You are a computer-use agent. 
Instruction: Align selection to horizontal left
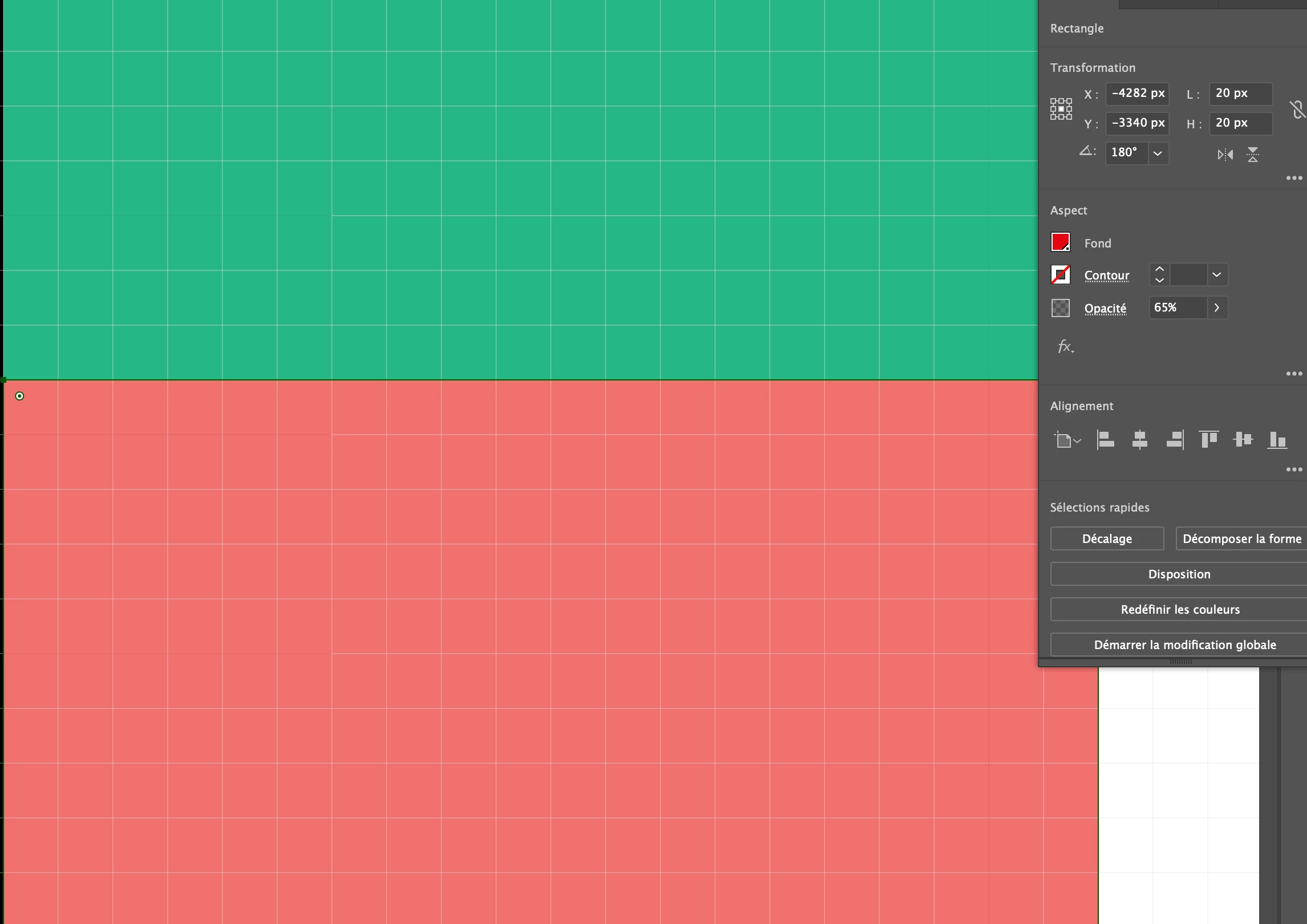(1105, 440)
